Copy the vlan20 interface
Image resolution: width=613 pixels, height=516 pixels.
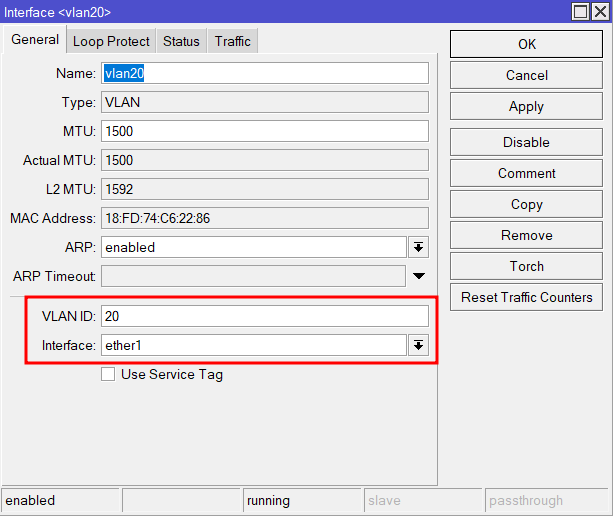(x=526, y=204)
